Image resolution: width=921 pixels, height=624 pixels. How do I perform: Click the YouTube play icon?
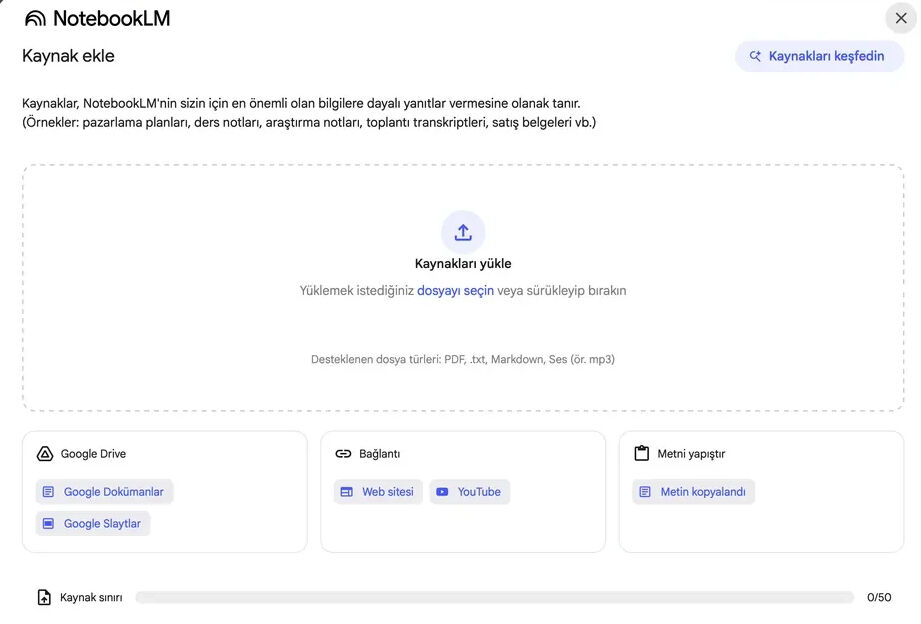point(441,491)
